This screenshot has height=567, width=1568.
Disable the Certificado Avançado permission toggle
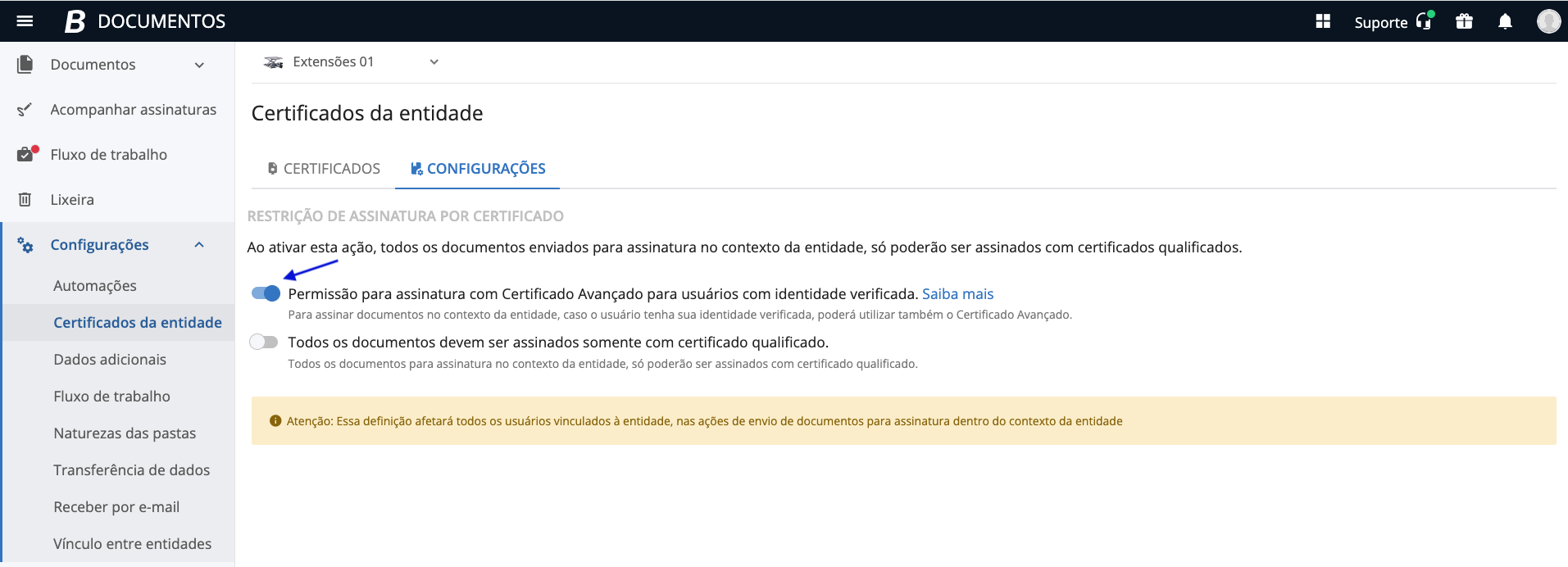(266, 293)
